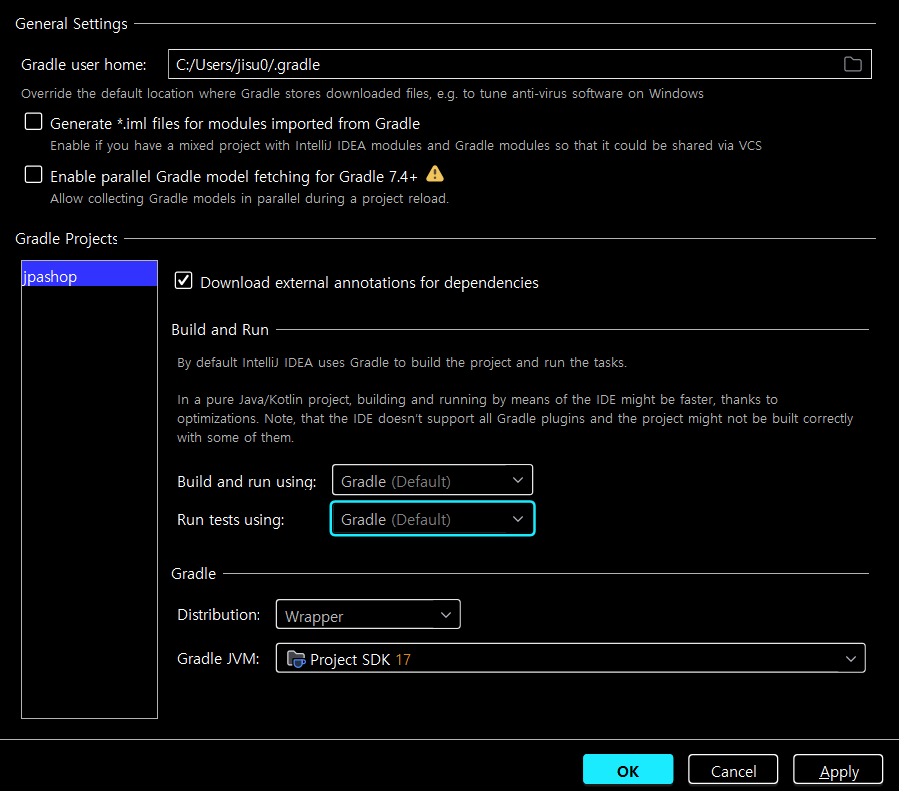Click the Gradle user home label
Viewport: 899px width, 791px height.
coord(84,65)
